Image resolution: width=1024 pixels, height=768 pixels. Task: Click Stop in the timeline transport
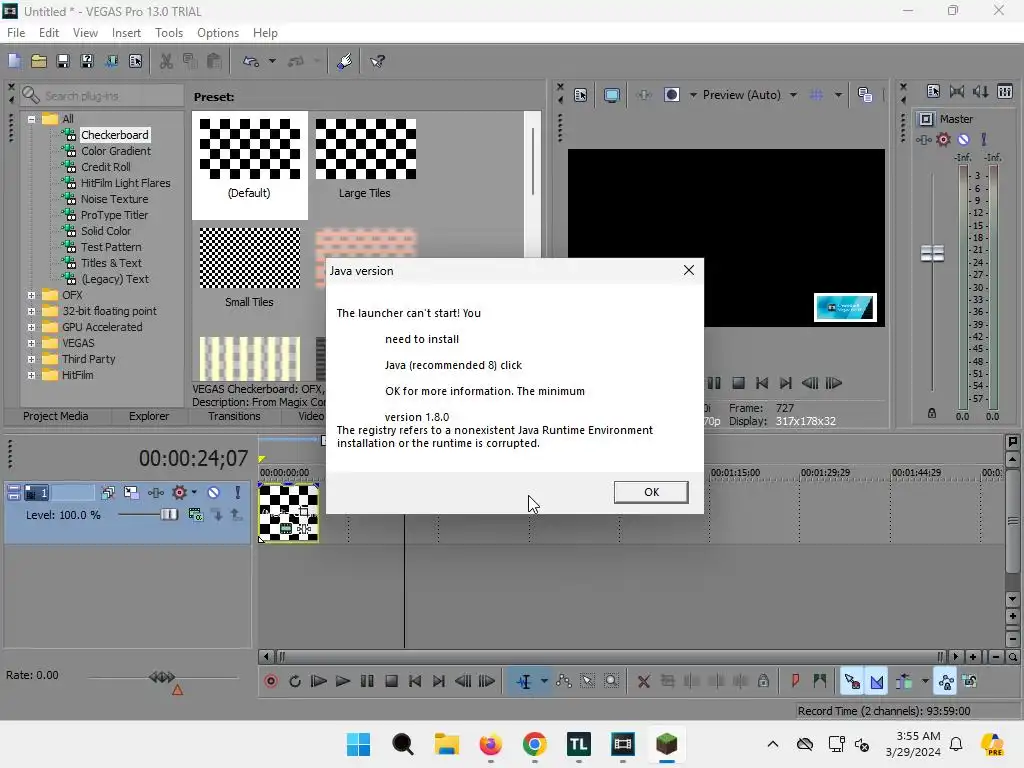point(391,681)
